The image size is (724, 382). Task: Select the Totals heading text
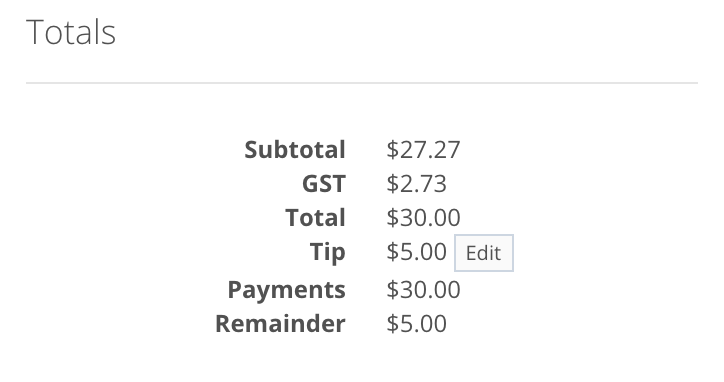(x=71, y=32)
